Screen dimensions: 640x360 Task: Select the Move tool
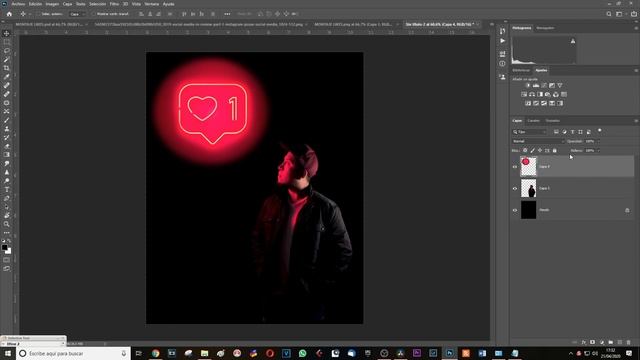coord(7,33)
